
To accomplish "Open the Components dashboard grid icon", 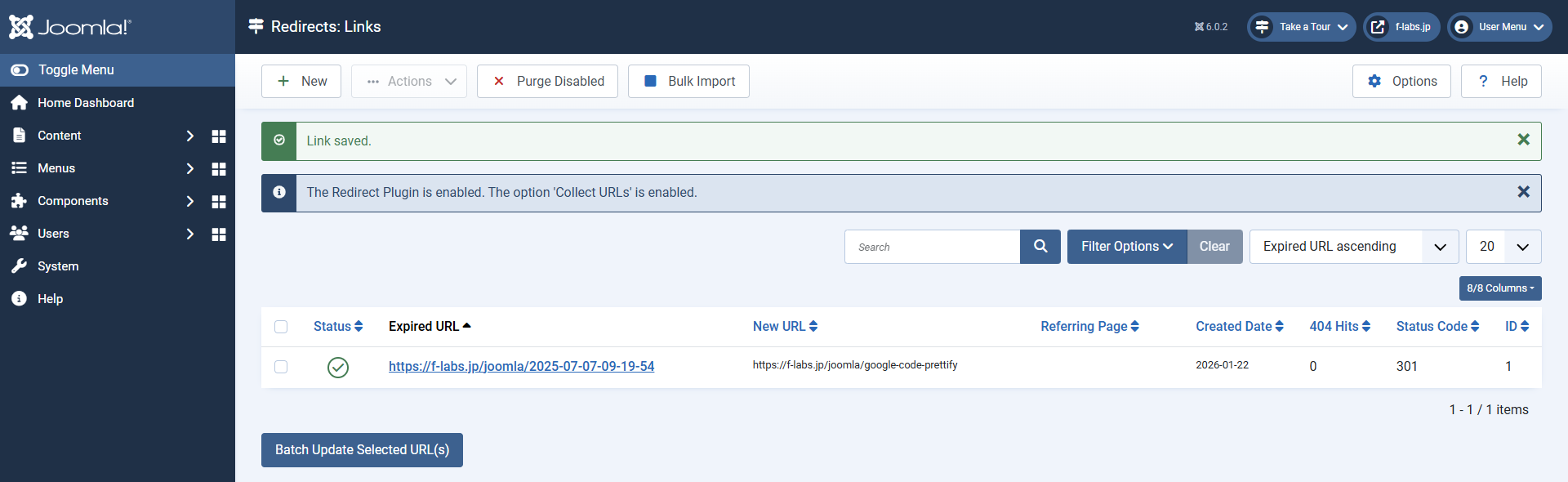I will pos(218,202).
